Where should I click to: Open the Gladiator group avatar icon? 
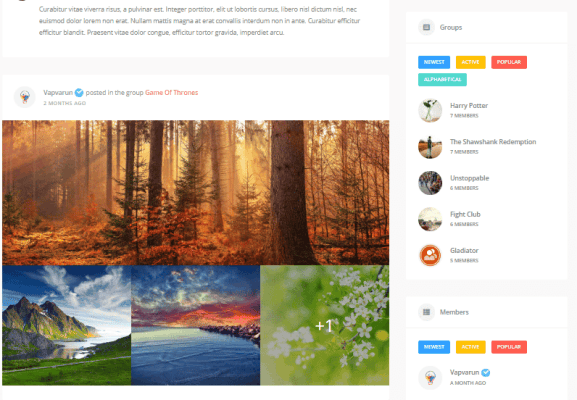430,255
